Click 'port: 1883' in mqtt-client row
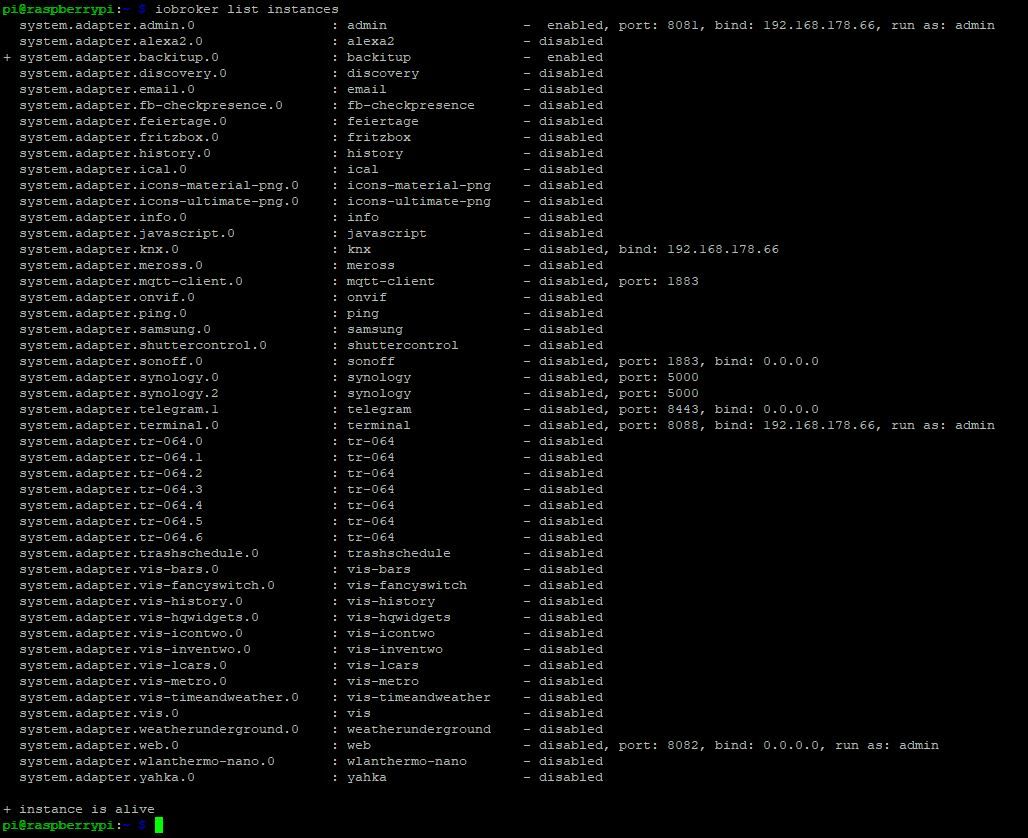This screenshot has height=838, width=1028. [658, 281]
